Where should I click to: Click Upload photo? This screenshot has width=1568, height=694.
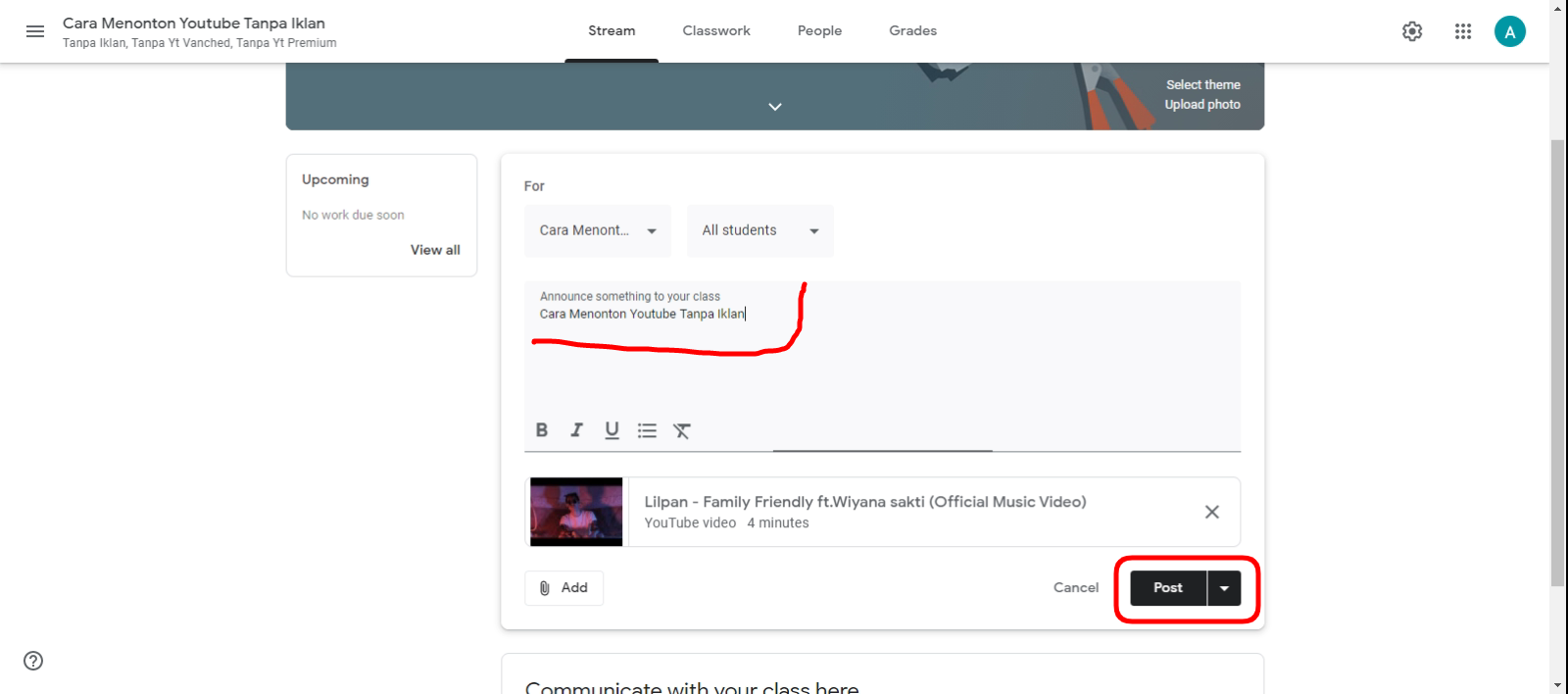(1202, 105)
